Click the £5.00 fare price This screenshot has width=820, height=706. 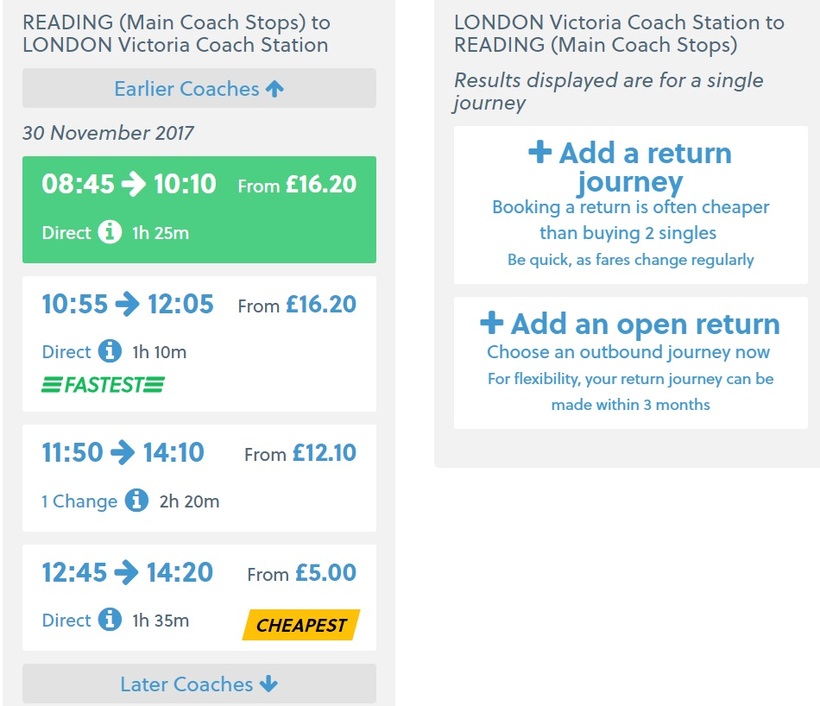pos(326,573)
